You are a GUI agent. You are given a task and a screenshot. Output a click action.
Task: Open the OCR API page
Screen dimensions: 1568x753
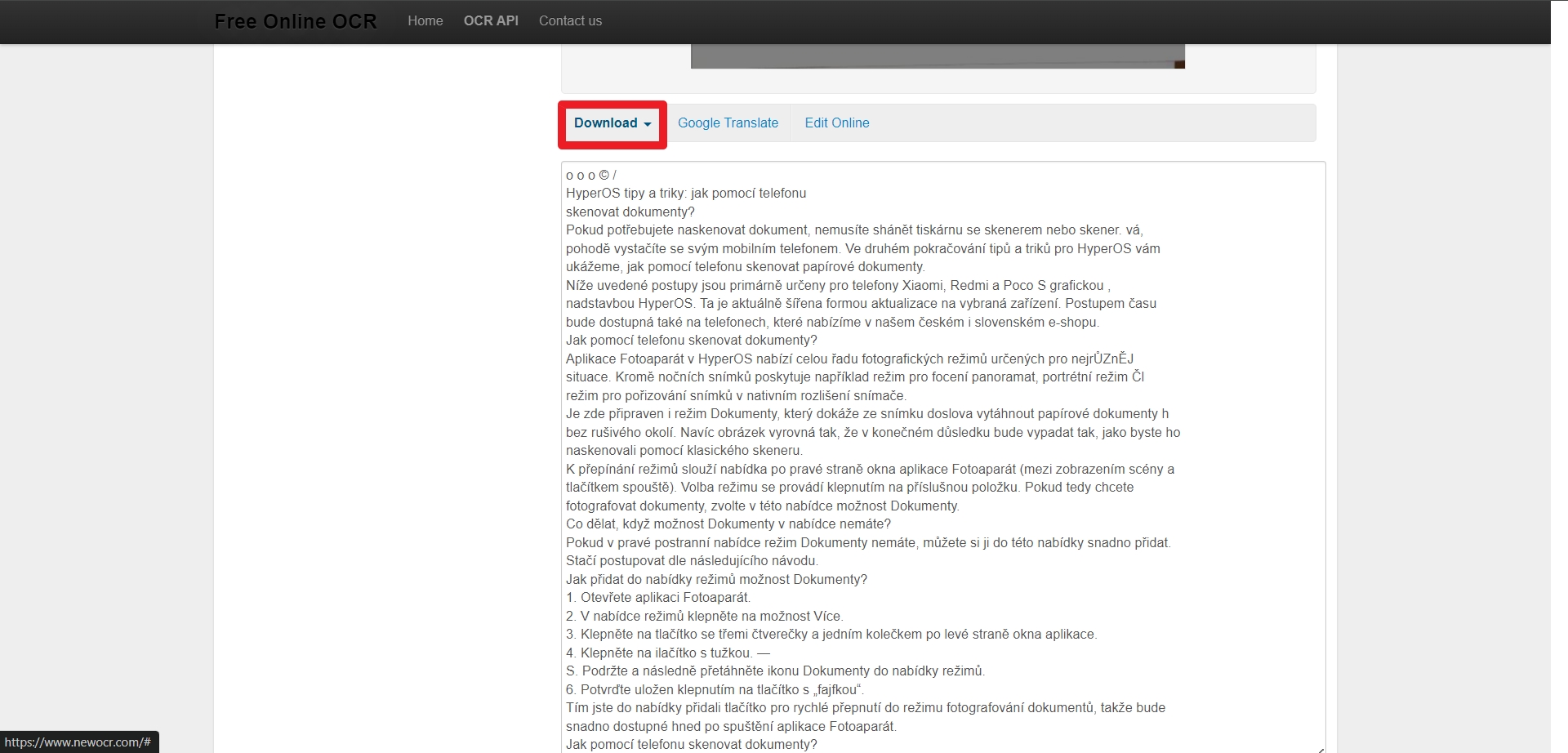(491, 21)
